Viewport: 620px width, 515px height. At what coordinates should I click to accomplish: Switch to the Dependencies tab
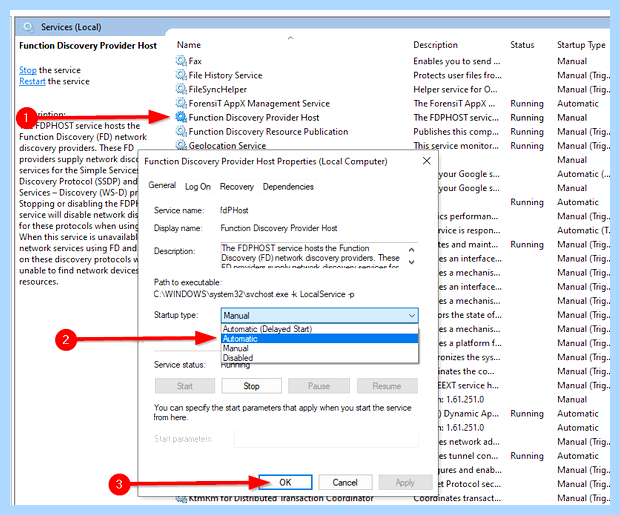(288, 187)
